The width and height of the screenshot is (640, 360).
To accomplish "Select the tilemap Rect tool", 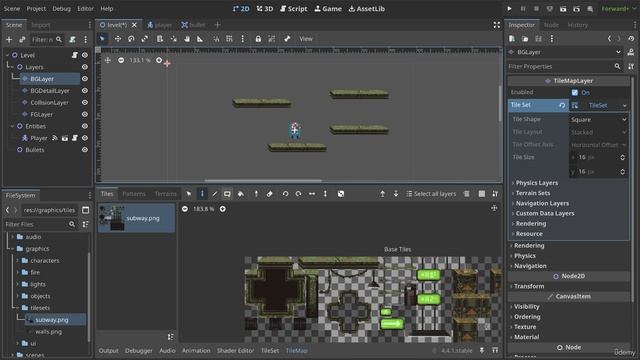I will point(227,194).
